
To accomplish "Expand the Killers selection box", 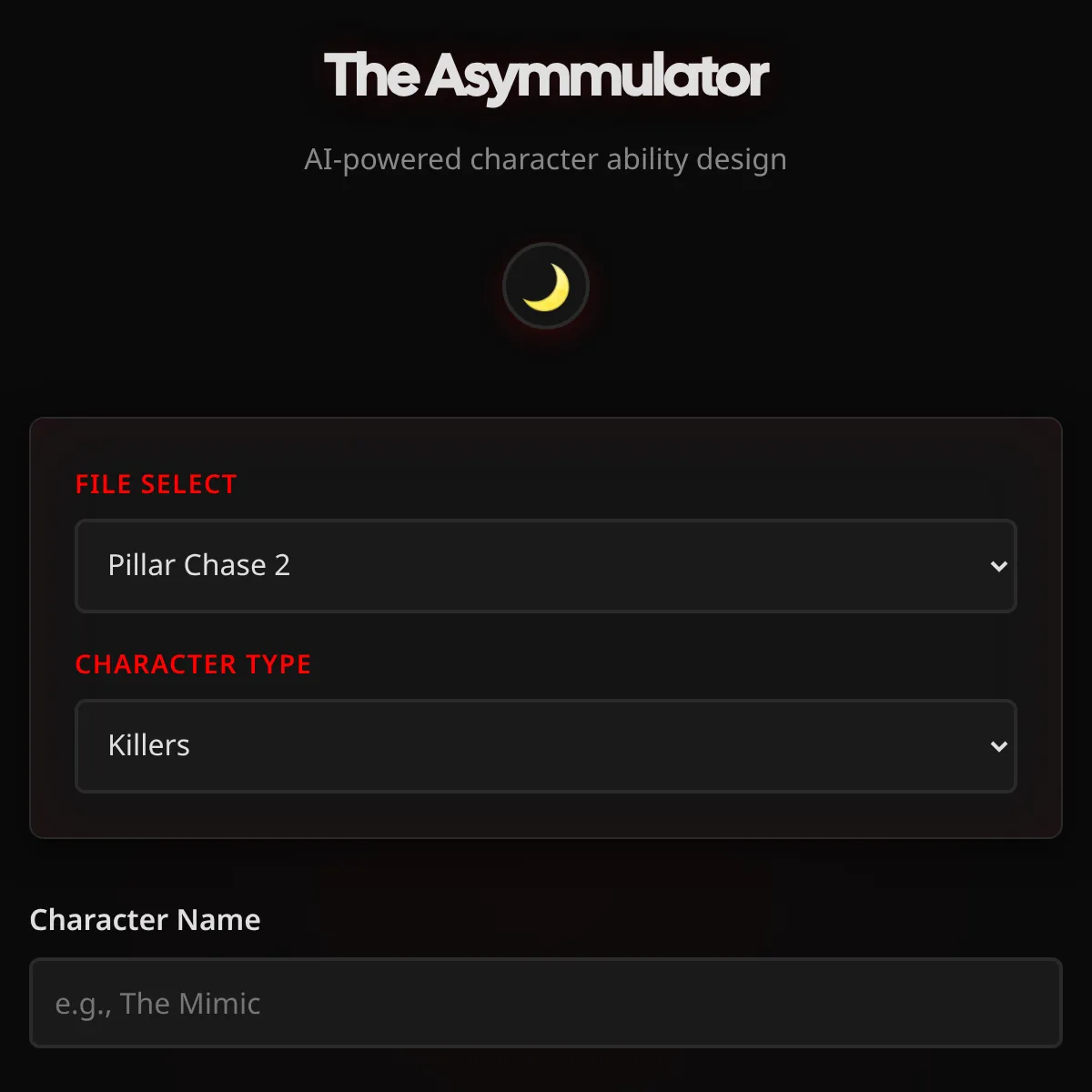I will click(545, 746).
